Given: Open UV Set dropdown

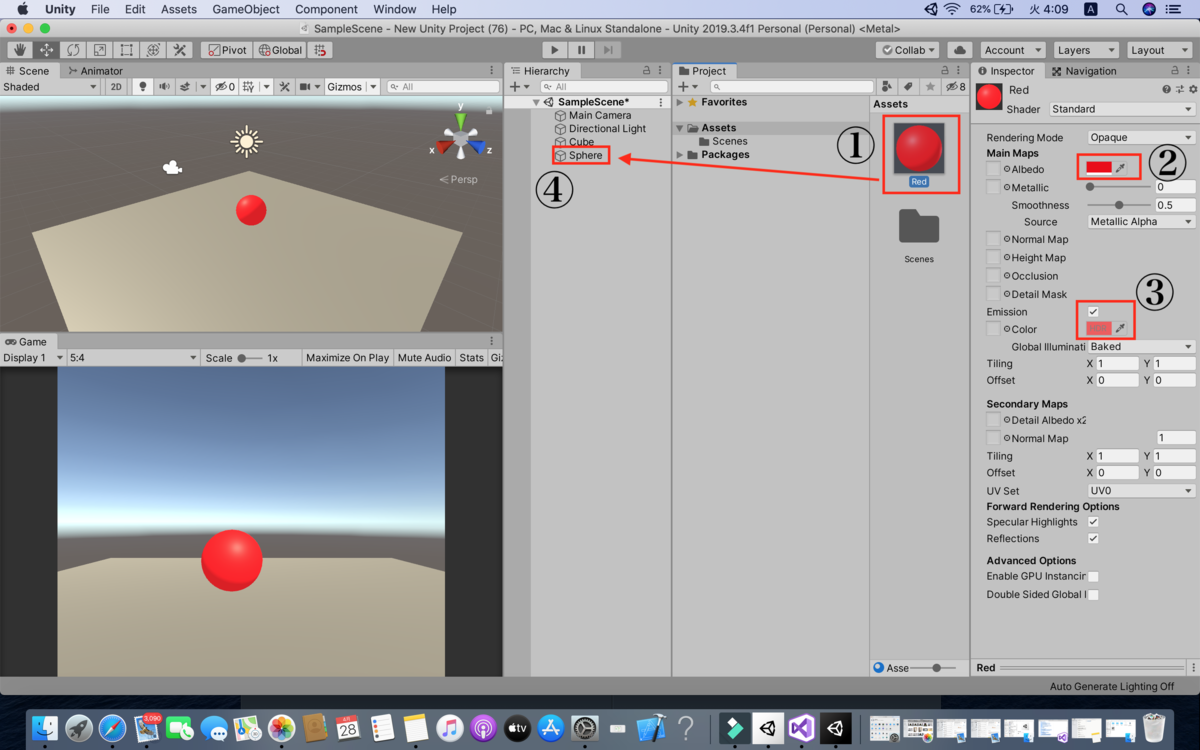Looking at the screenshot, I should [x=1141, y=491].
